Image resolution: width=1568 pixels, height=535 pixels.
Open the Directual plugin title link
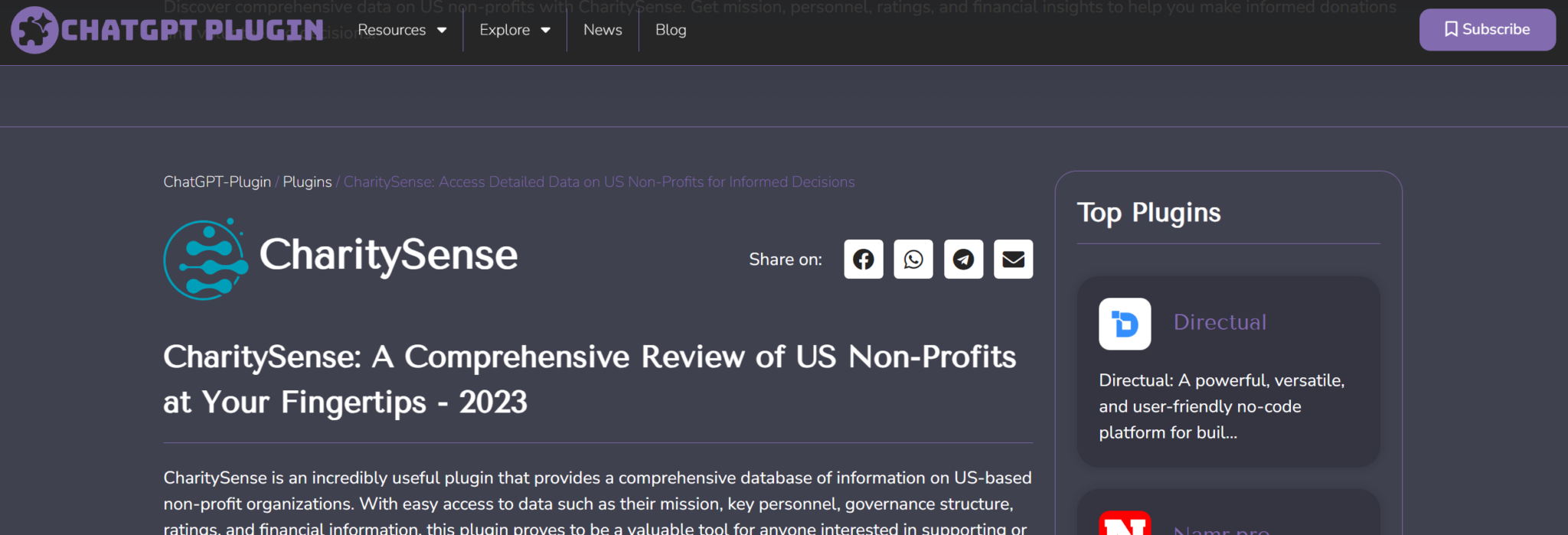coord(1220,322)
